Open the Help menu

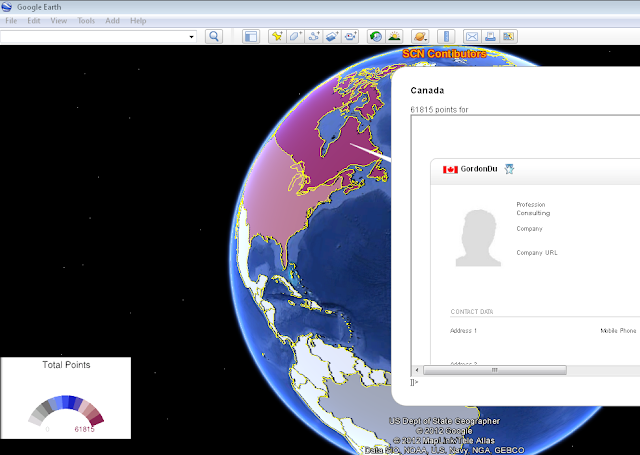[138, 21]
